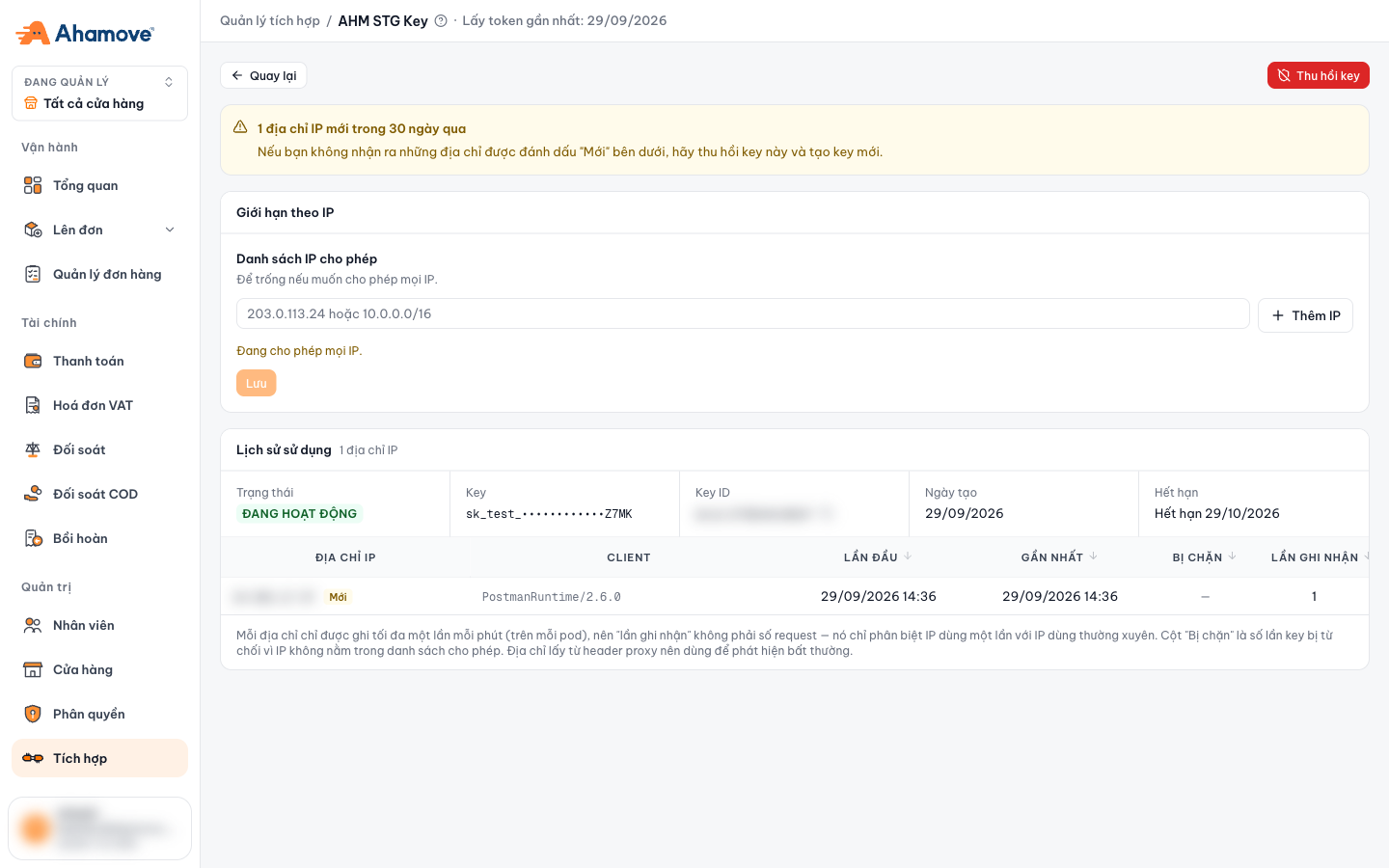Focus the allowed IP address input field
The height and width of the screenshot is (868, 1389).
coord(743,313)
